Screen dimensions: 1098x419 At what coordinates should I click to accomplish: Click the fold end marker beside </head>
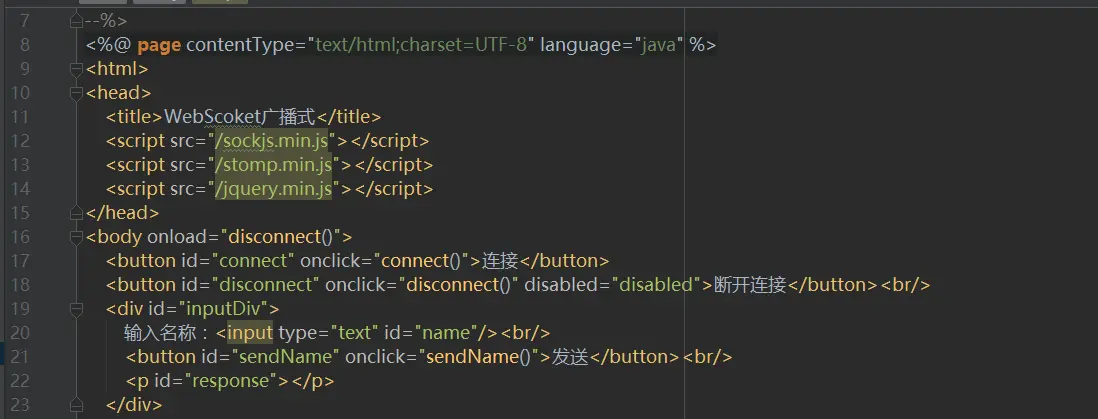click(76, 212)
